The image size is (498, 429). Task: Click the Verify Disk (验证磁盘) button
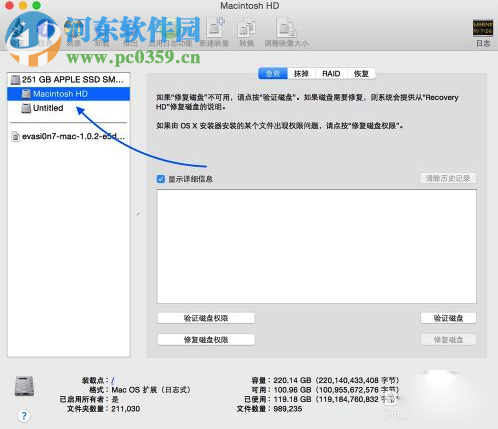coord(448,318)
